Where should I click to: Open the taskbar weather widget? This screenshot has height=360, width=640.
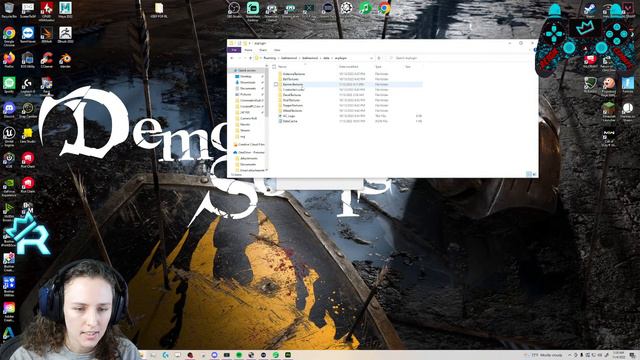544,355
